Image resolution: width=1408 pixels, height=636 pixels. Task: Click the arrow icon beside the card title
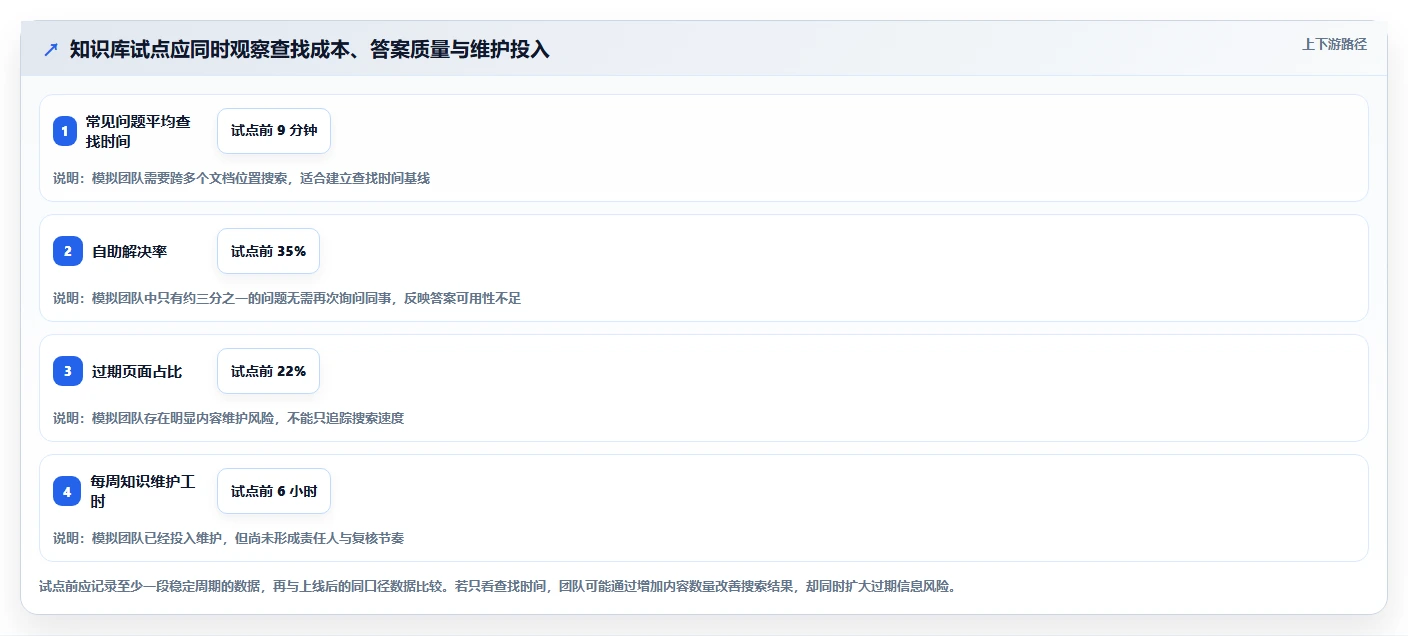coord(51,49)
